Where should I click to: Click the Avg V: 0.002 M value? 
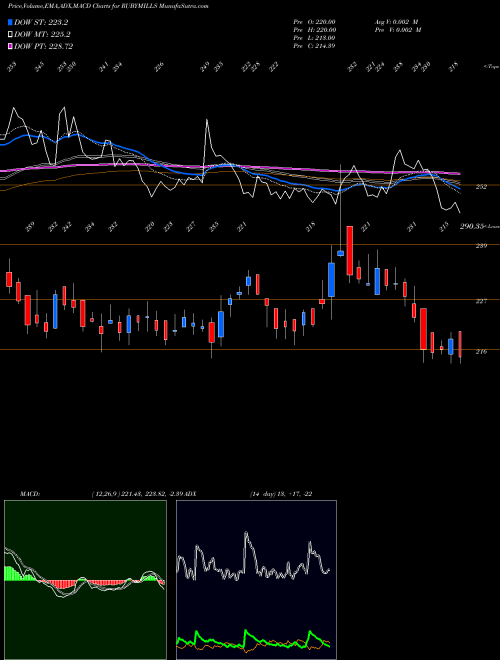396,21
